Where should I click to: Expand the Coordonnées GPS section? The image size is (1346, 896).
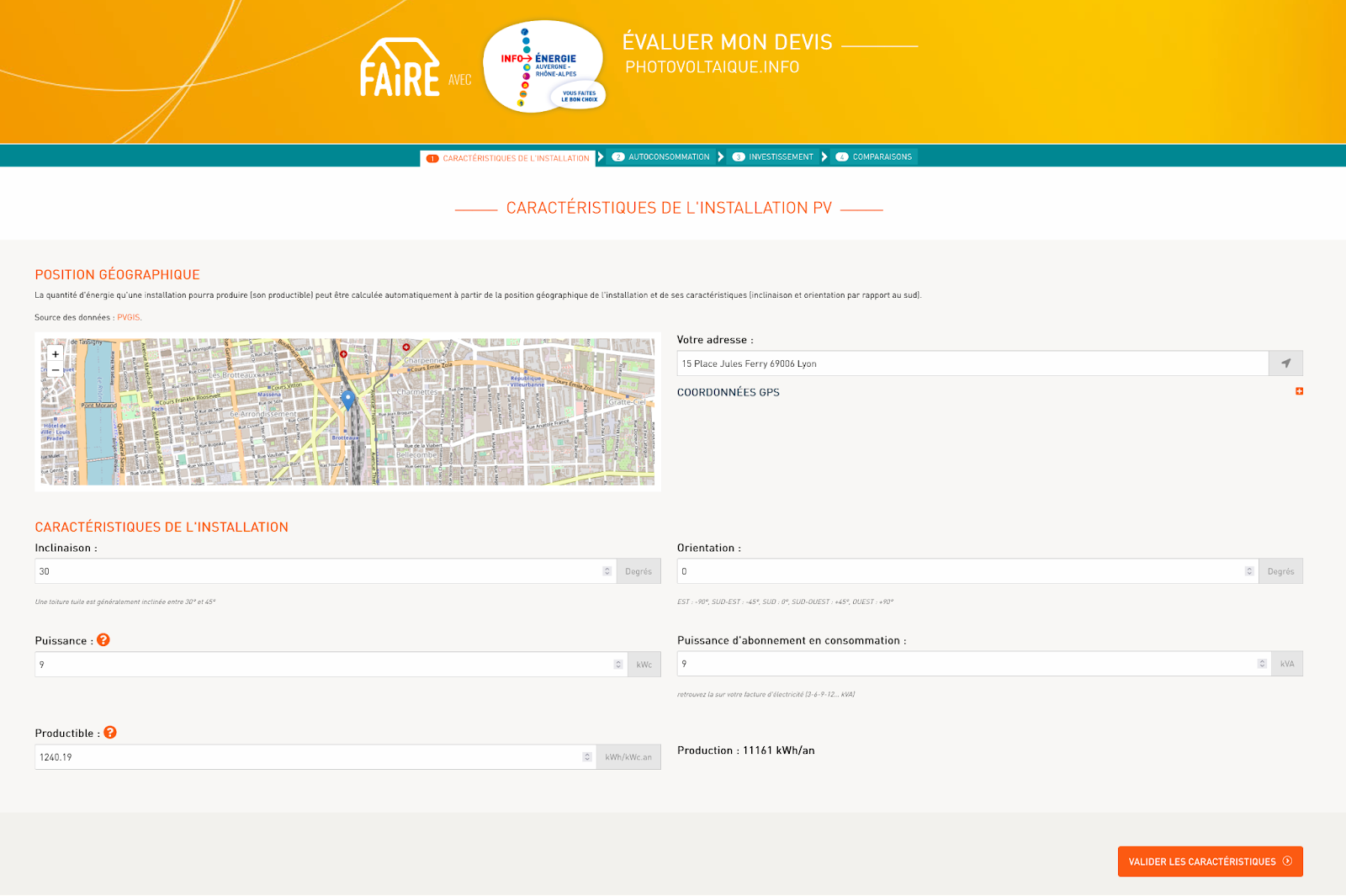pyautogui.click(x=1299, y=391)
